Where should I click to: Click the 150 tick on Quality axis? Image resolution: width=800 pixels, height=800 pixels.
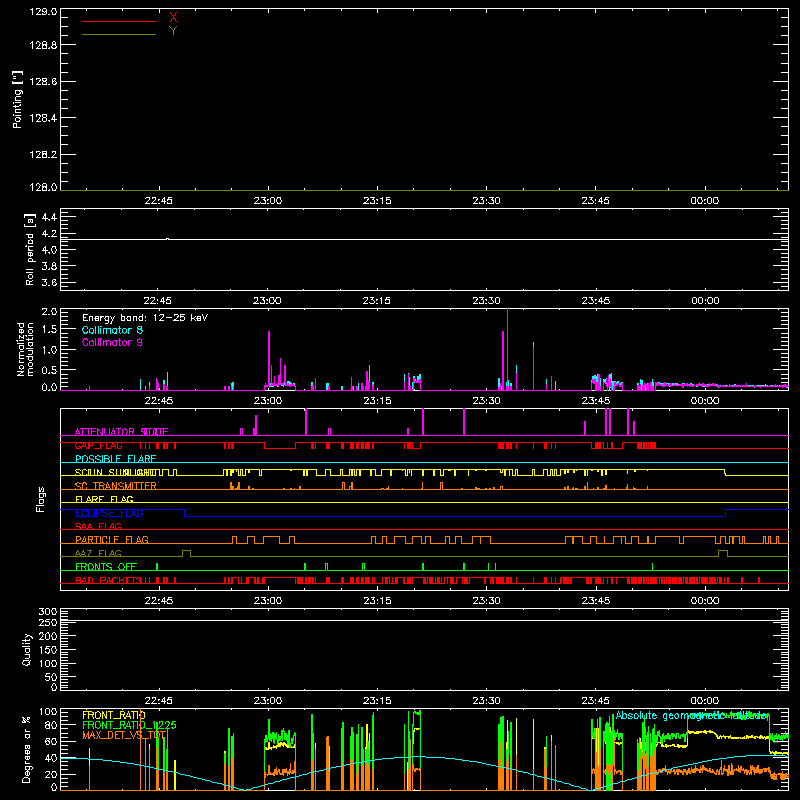[48, 650]
